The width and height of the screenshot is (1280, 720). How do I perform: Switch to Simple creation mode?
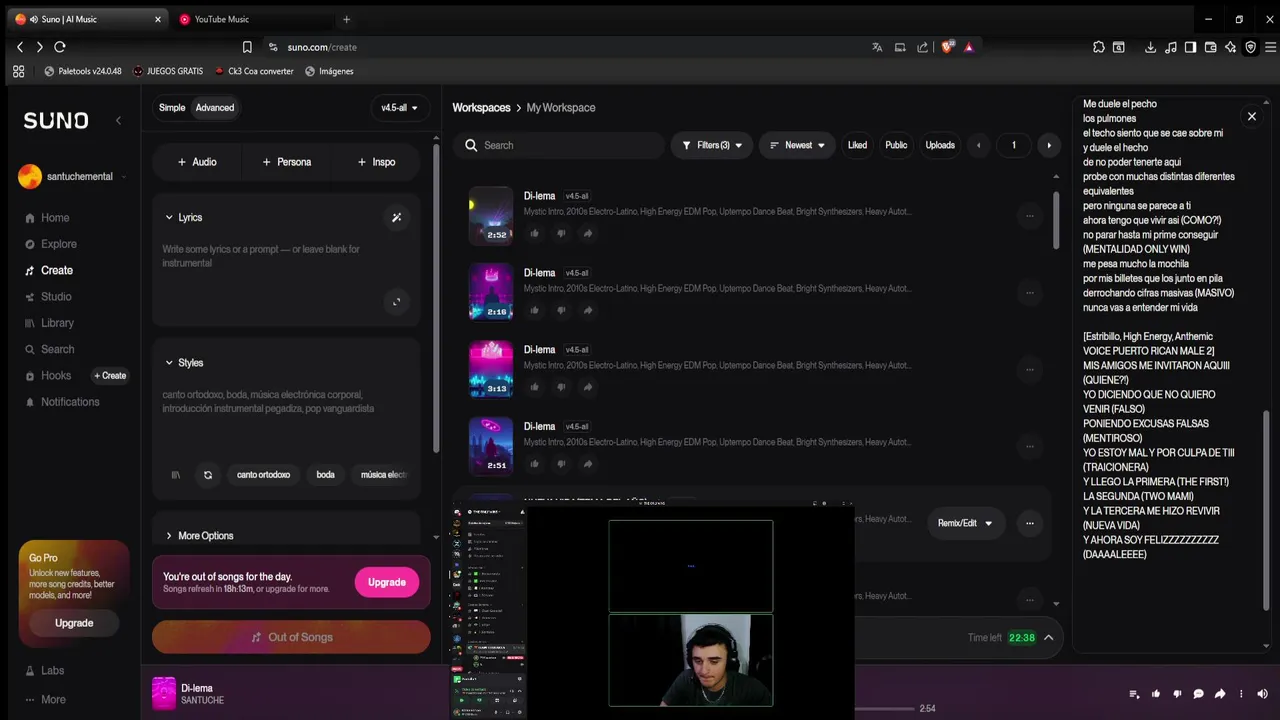pos(172,108)
